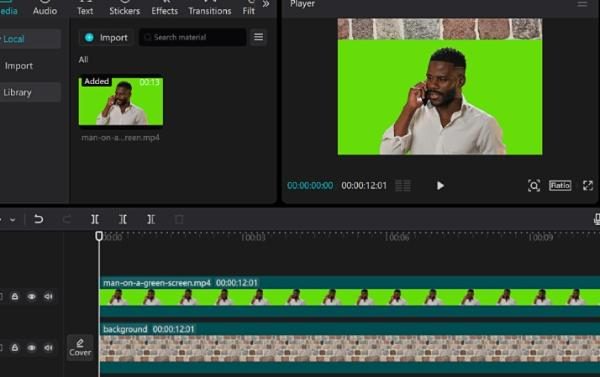The image size is (600, 377).
Task: Open the media list view options icon
Action: click(x=259, y=37)
